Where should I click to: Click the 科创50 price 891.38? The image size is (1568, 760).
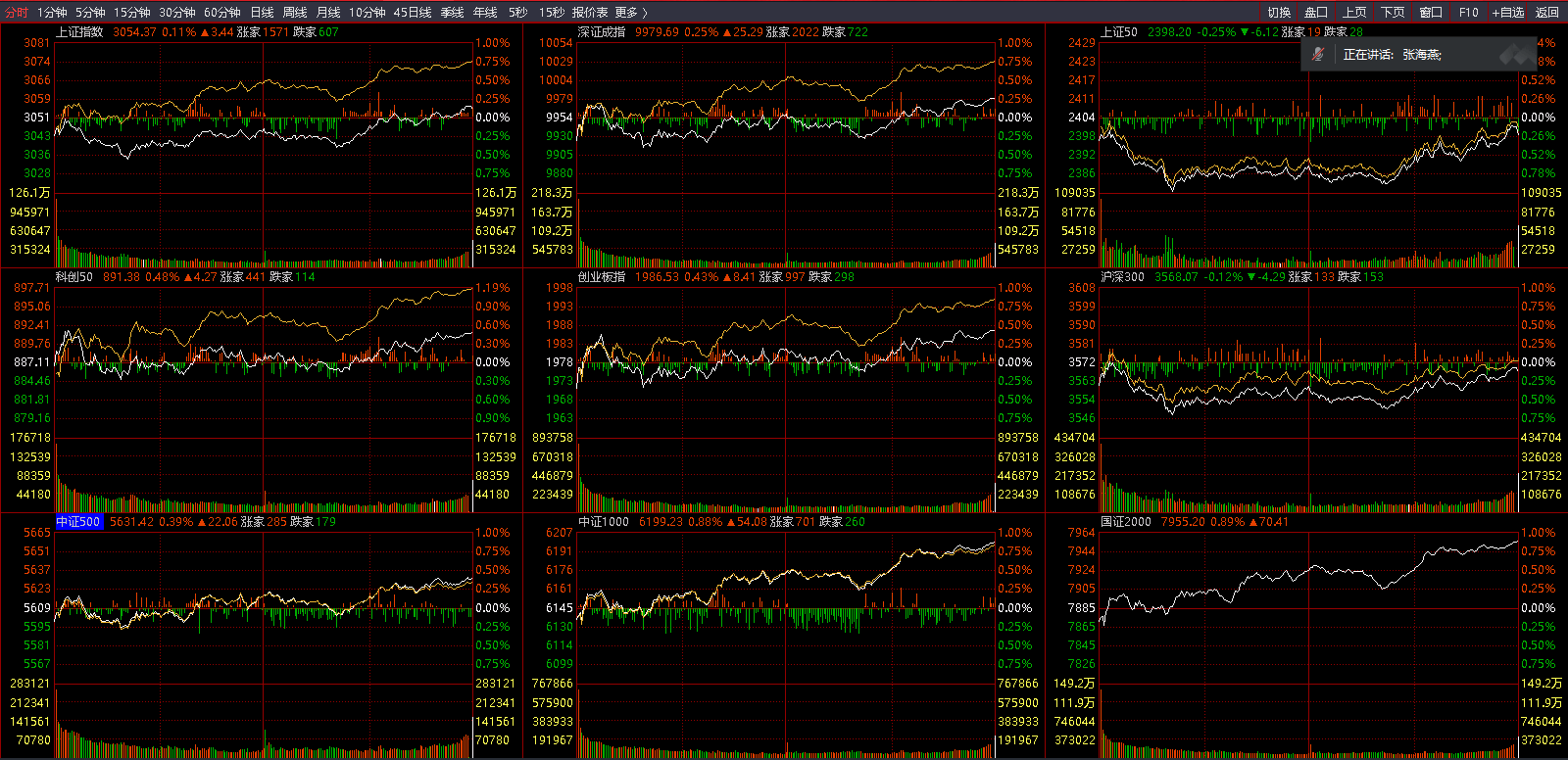point(122,276)
